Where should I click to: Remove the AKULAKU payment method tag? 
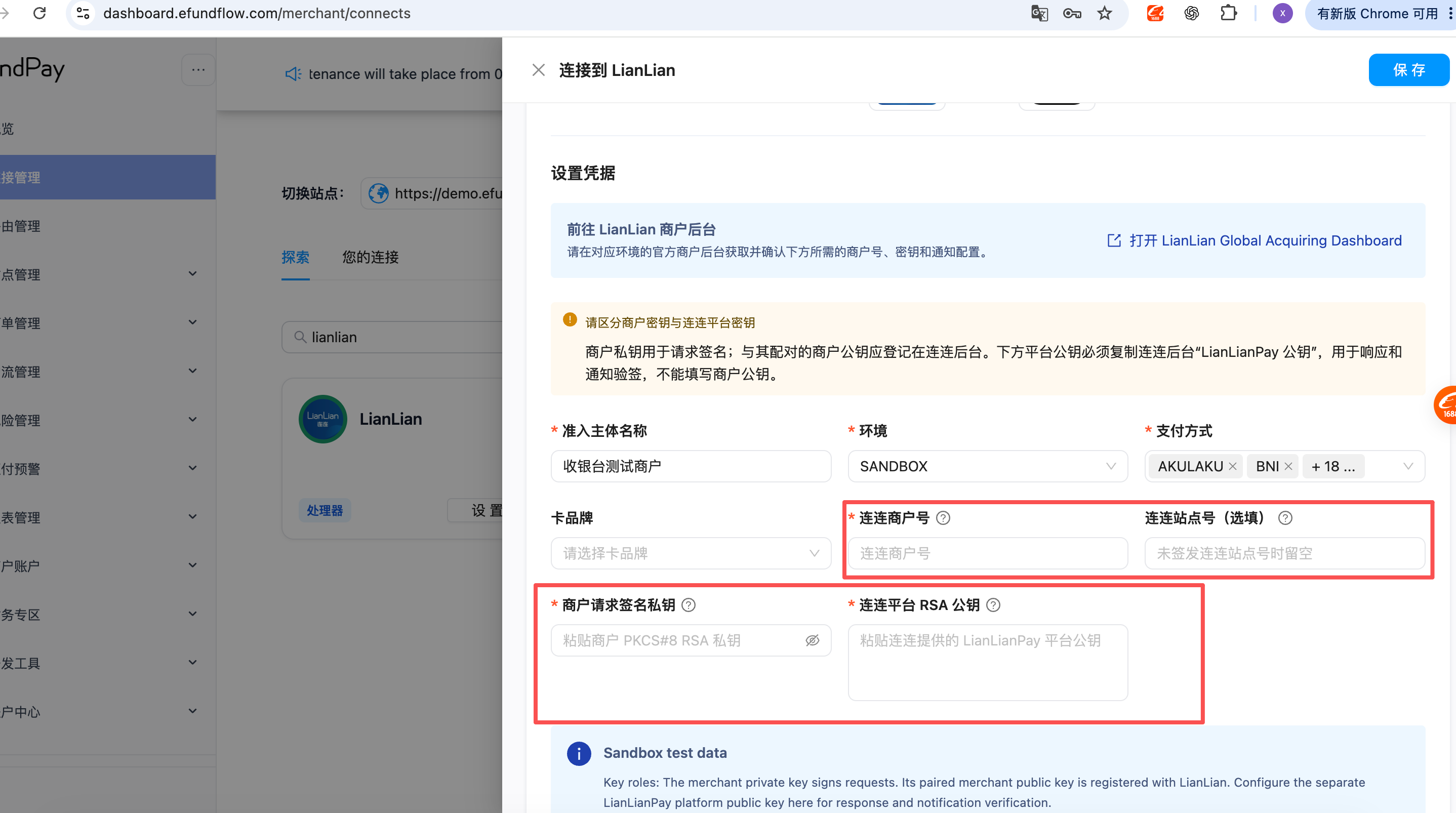[1233, 466]
